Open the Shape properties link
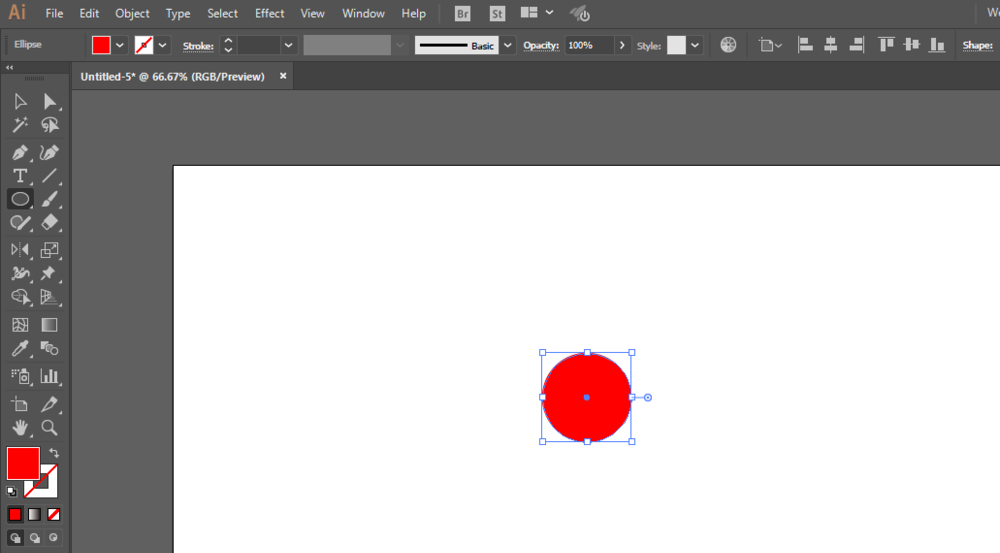The image size is (1000, 553). click(978, 45)
